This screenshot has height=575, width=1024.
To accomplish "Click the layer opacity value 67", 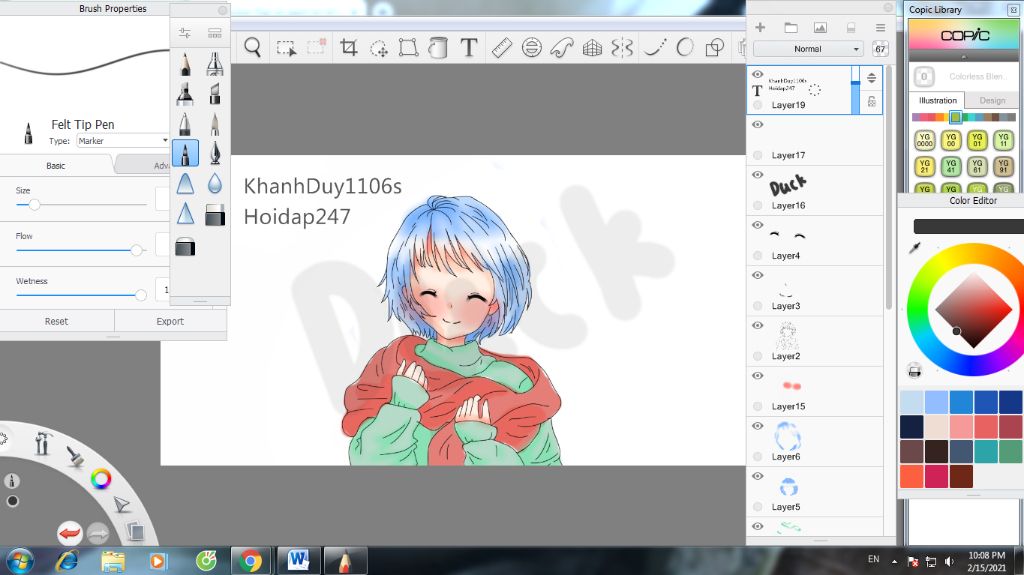I will point(880,49).
